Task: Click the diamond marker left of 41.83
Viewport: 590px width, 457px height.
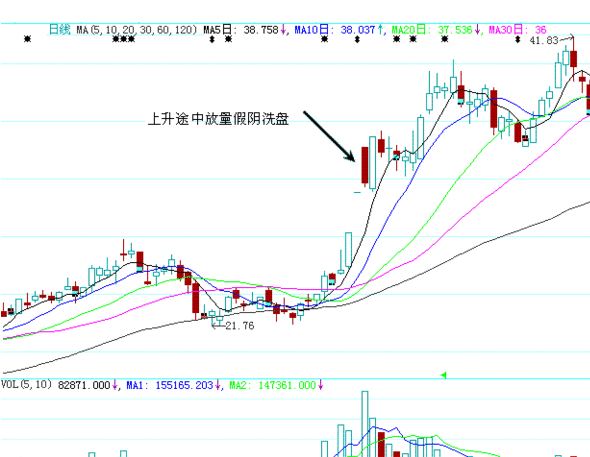Action: 518,39
